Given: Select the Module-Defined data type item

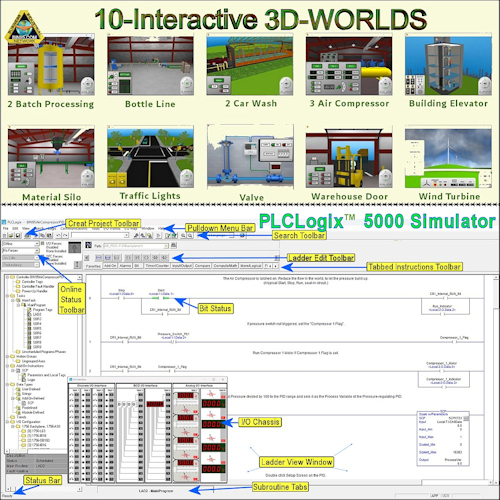Looking at the screenshot, I should click(33, 412).
